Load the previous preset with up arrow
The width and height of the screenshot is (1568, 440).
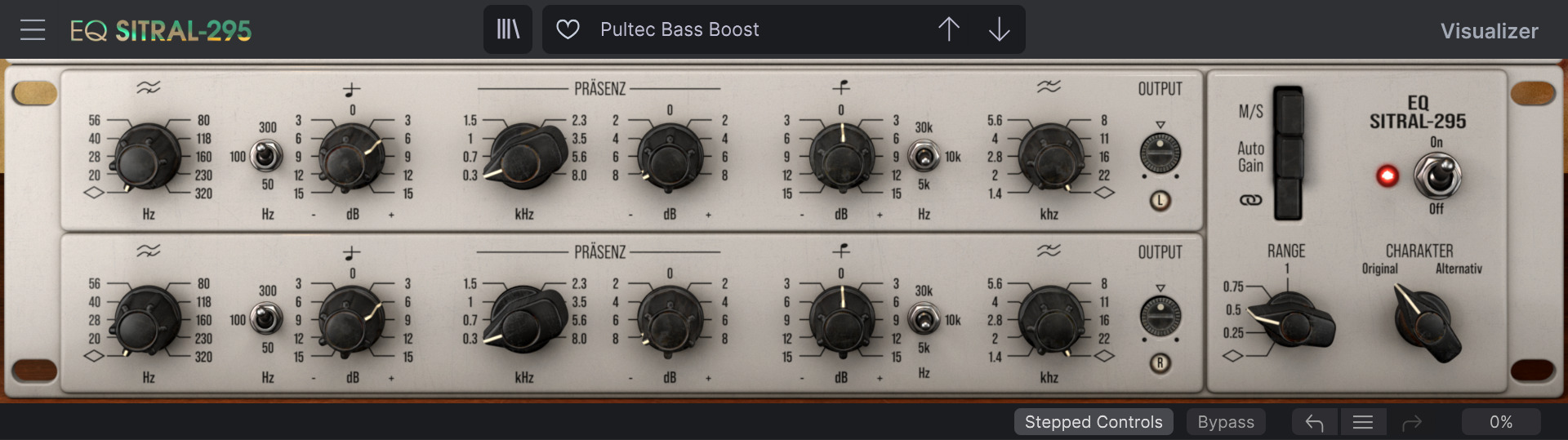point(949,29)
